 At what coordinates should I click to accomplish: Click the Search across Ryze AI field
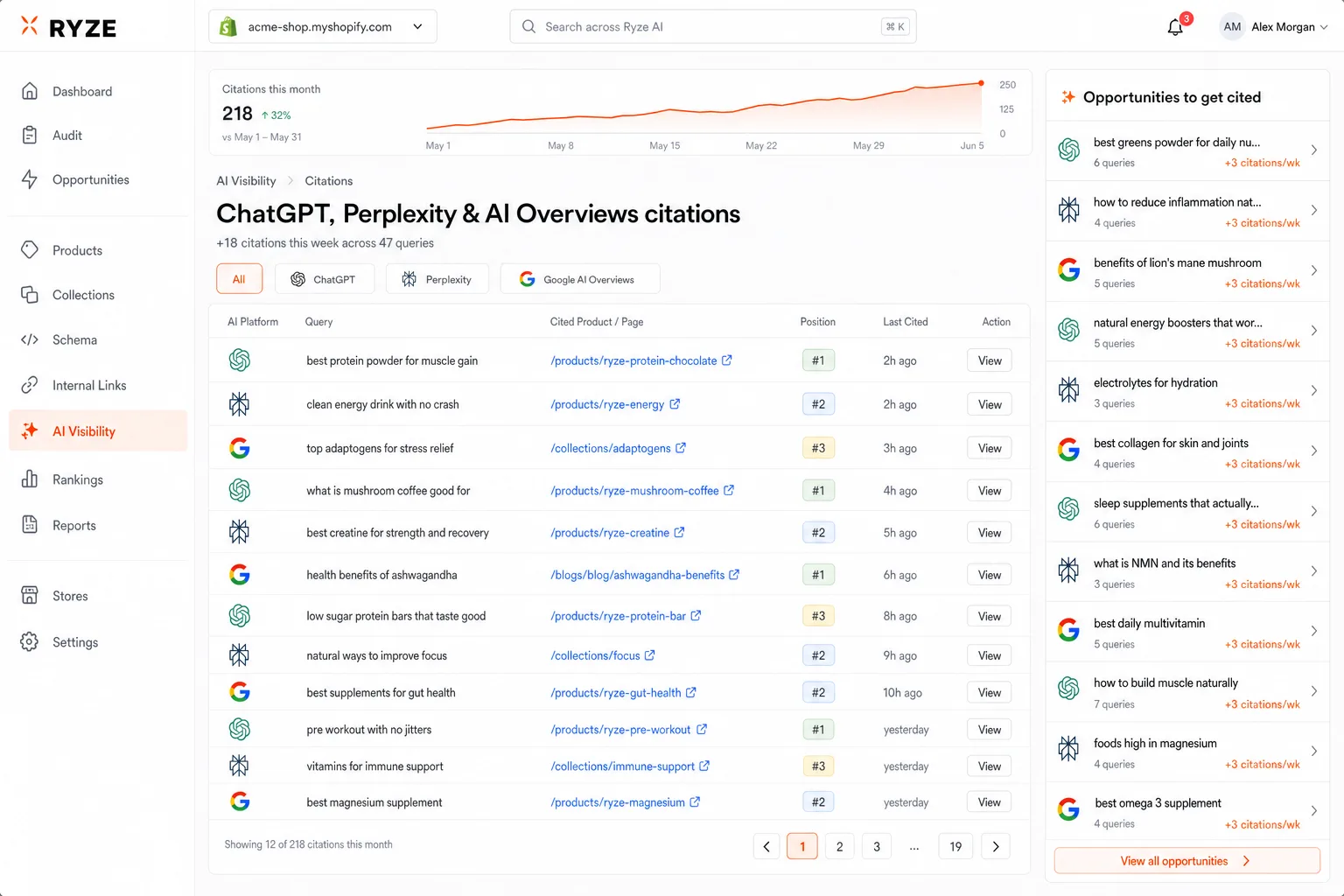(713, 27)
